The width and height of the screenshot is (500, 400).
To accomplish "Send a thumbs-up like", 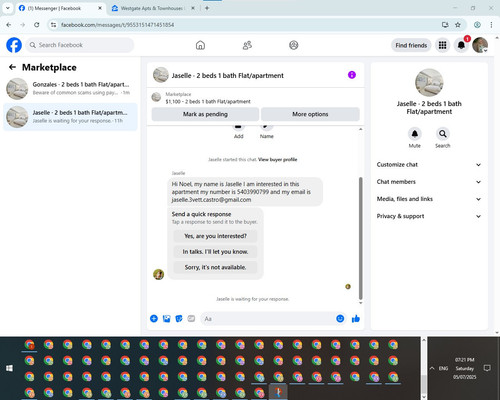I will click(356, 319).
